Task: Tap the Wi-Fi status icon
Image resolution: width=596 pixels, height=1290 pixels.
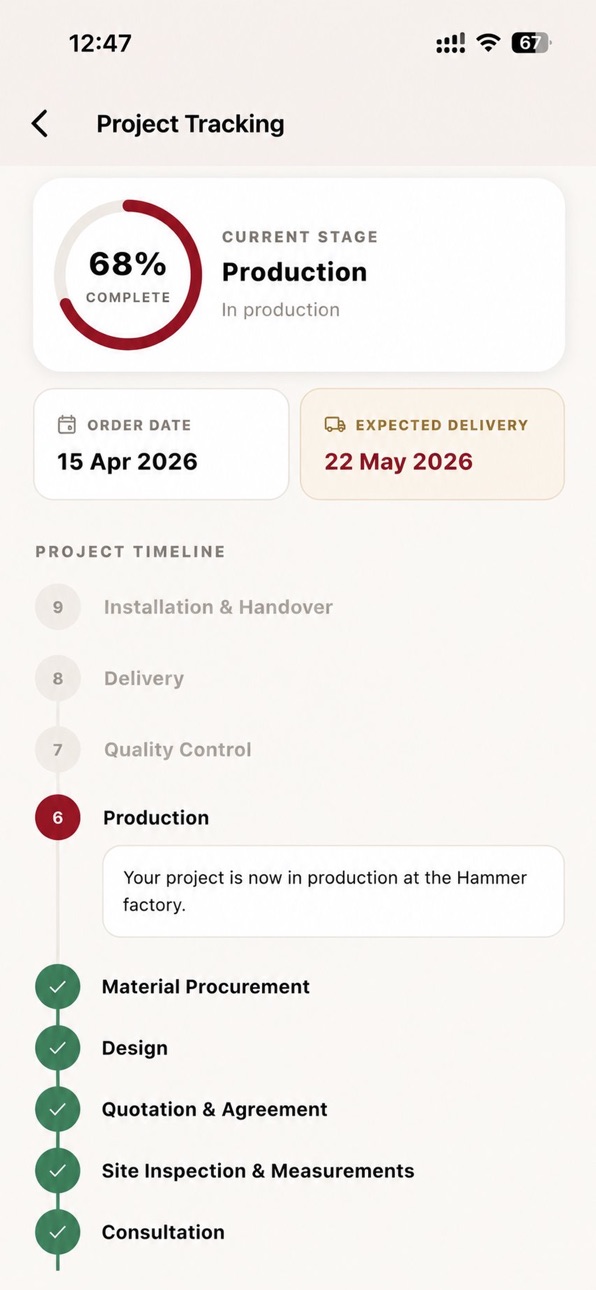Action: coord(488,43)
